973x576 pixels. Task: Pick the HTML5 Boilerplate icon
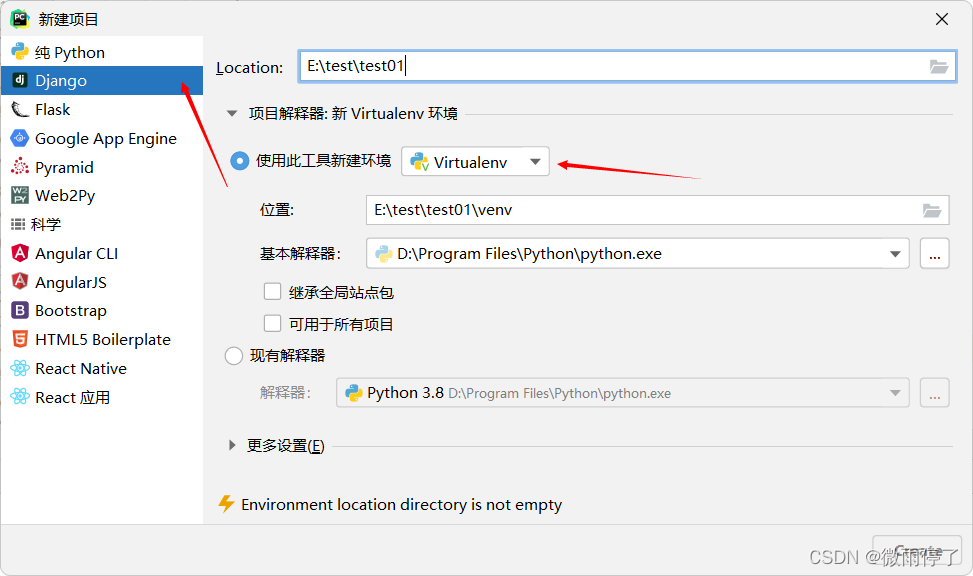(x=20, y=339)
